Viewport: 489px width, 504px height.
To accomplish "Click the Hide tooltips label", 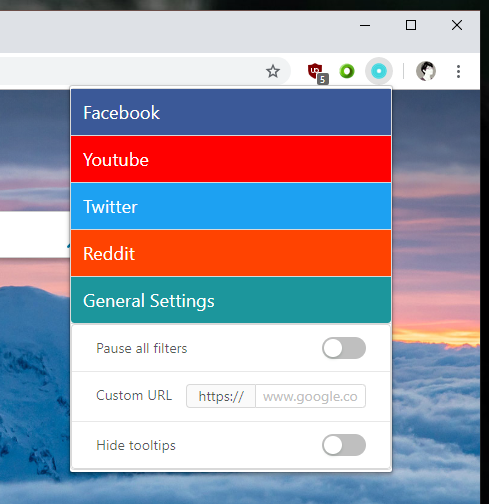I will [136, 445].
